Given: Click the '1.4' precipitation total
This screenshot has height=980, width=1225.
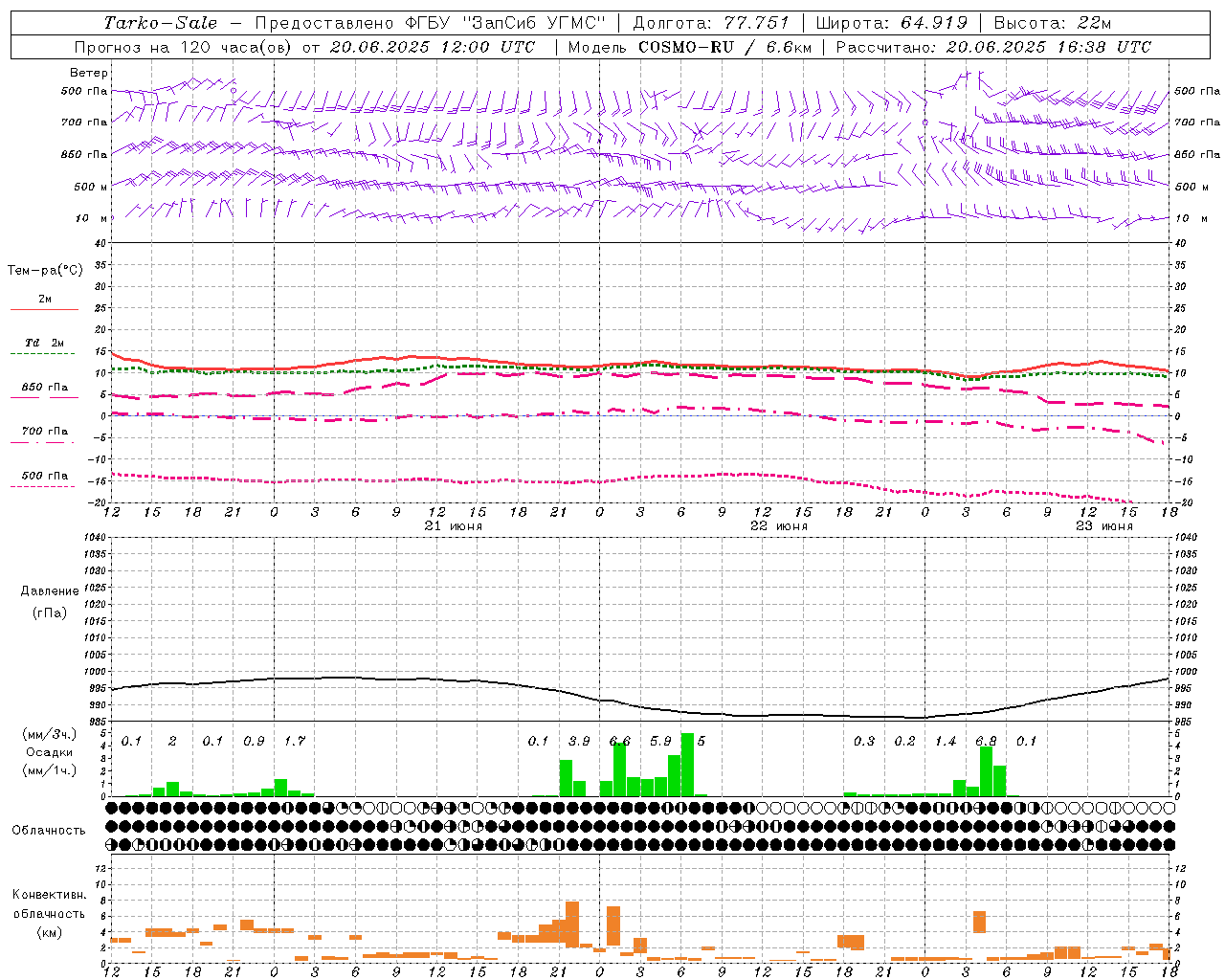Looking at the screenshot, I should tap(946, 742).
